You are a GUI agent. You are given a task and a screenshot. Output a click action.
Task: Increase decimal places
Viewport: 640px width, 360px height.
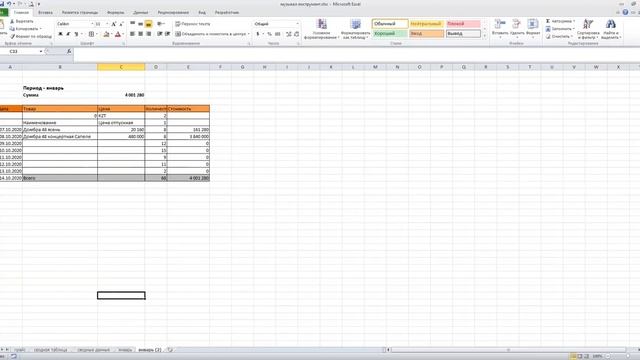[289, 34]
